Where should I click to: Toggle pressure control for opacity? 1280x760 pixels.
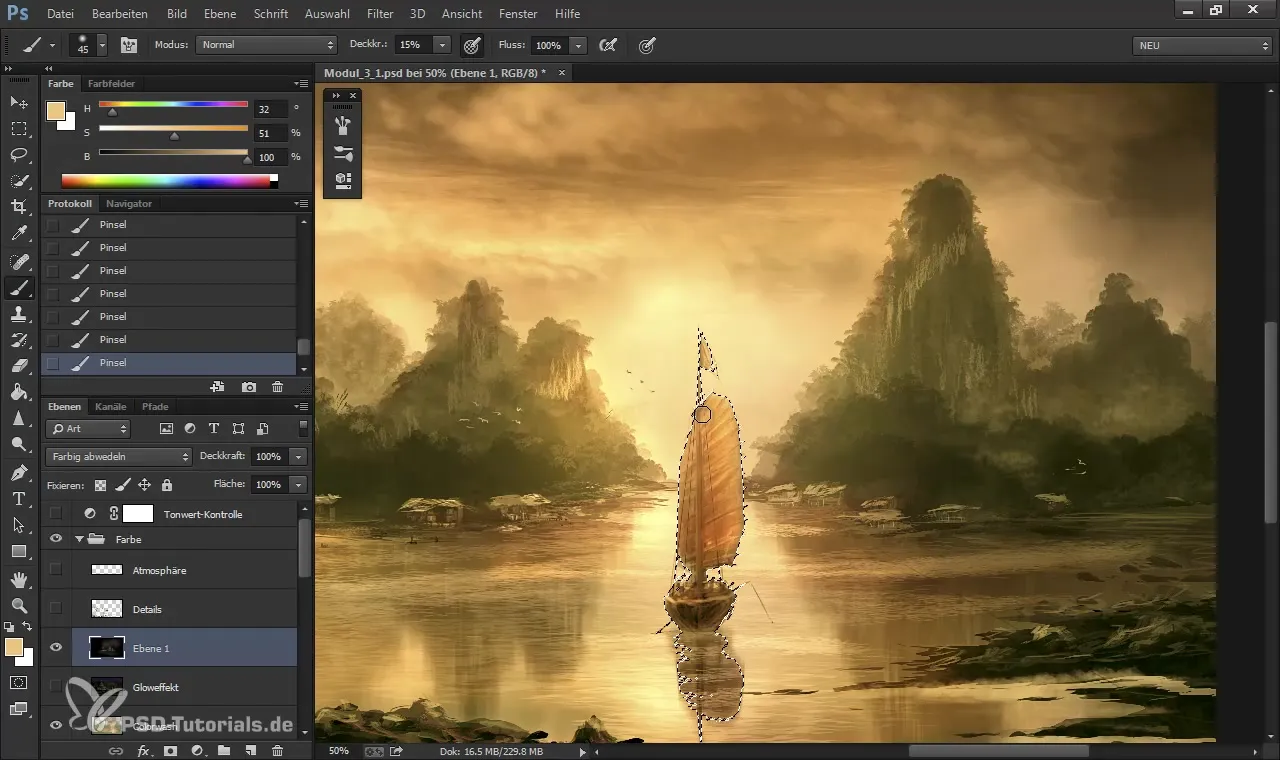(472, 45)
